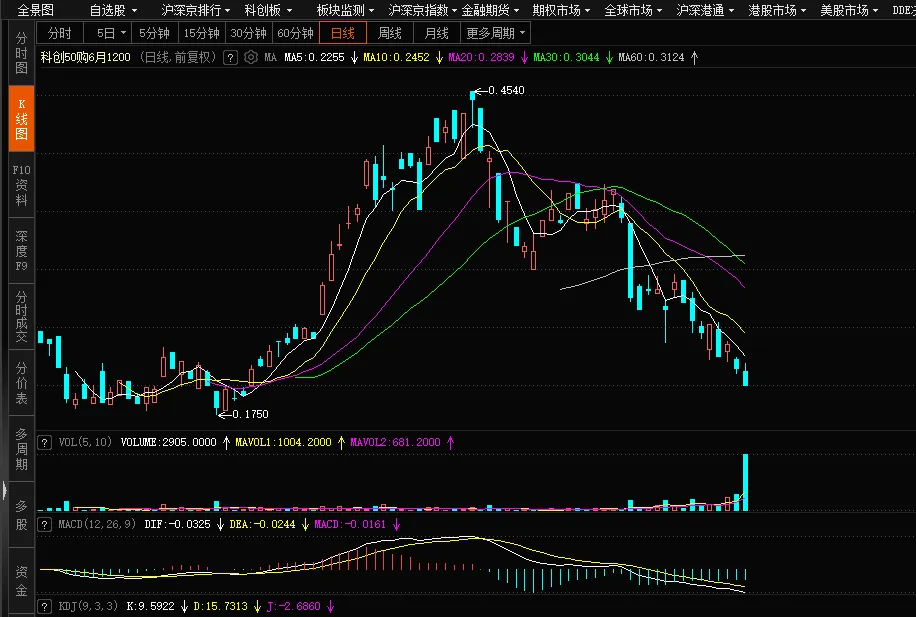
Task: Select the 5分钟 period tab
Action: coord(154,33)
